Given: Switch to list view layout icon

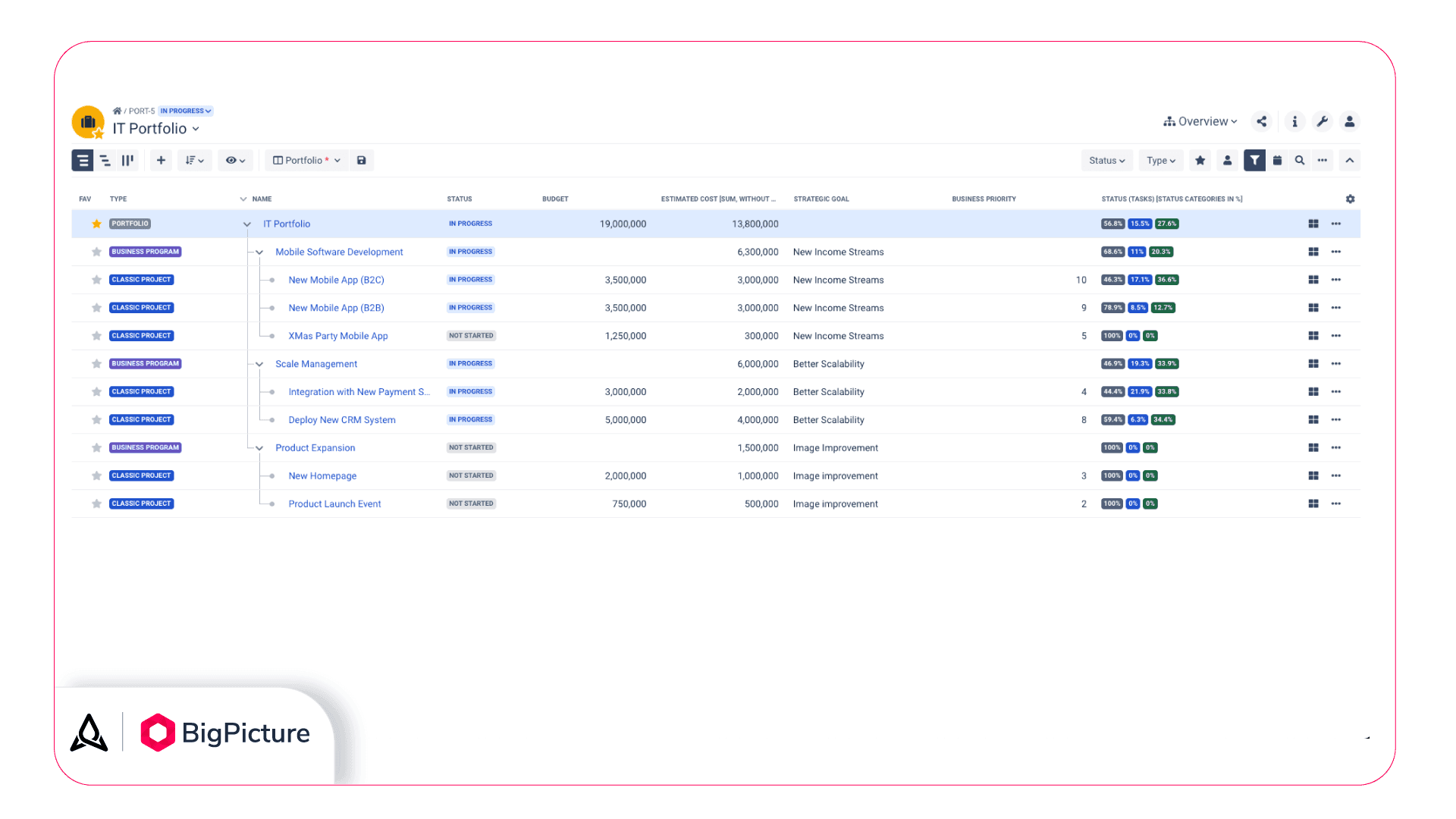Looking at the screenshot, I should 83,160.
